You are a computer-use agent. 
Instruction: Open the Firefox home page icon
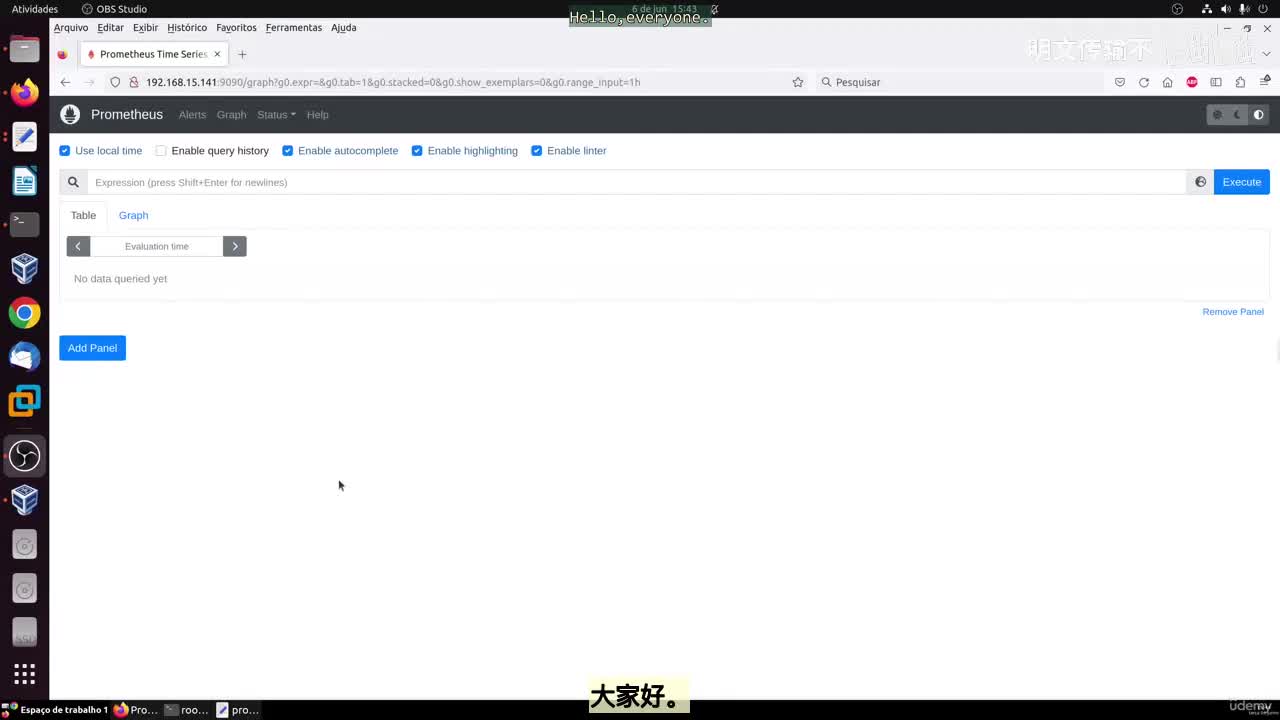1167,82
